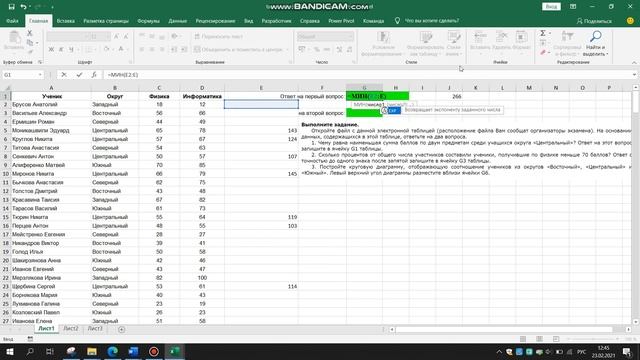Click the Cut scissors icon
Viewport: 640px width, 360px height.
click(29, 33)
